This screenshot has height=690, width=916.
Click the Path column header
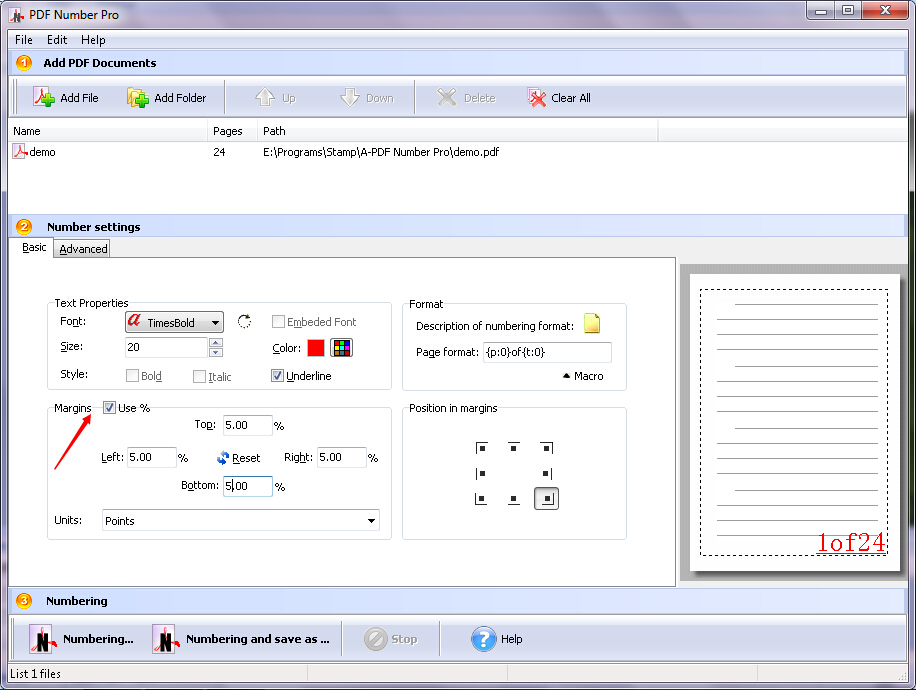(457, 131)
